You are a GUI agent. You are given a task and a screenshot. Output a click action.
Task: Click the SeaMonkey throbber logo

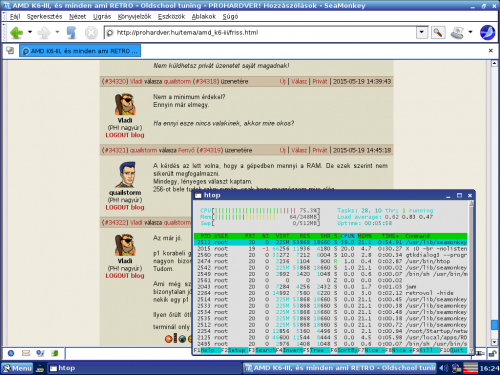point(487,33)
